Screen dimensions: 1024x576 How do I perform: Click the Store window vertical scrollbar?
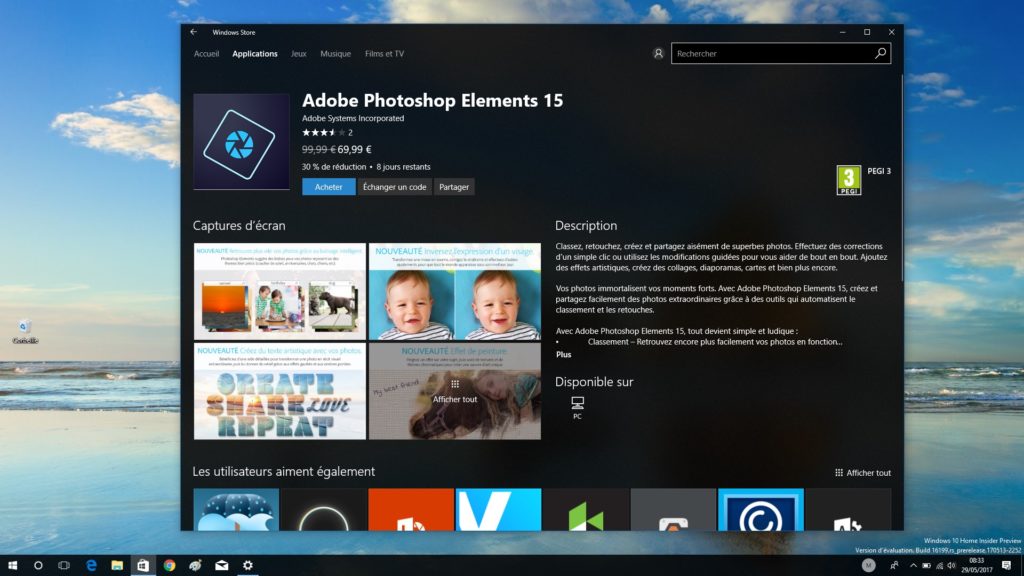click(902, 178)
